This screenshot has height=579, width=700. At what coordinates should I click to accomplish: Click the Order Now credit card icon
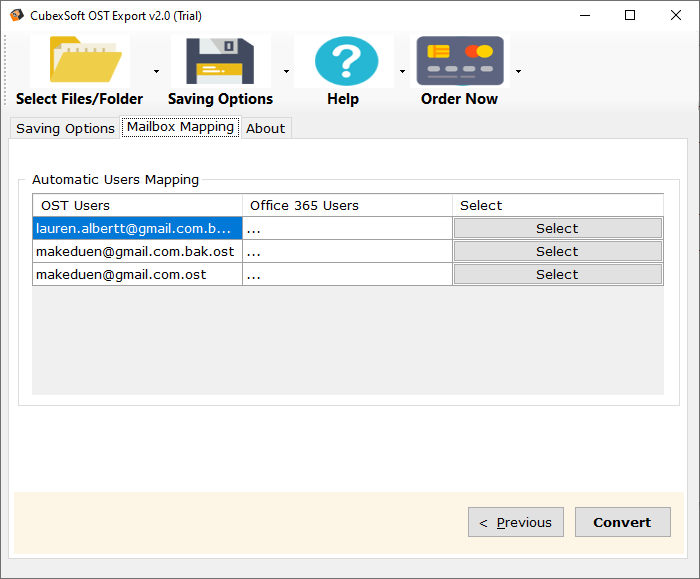click(x=460, y=60)
